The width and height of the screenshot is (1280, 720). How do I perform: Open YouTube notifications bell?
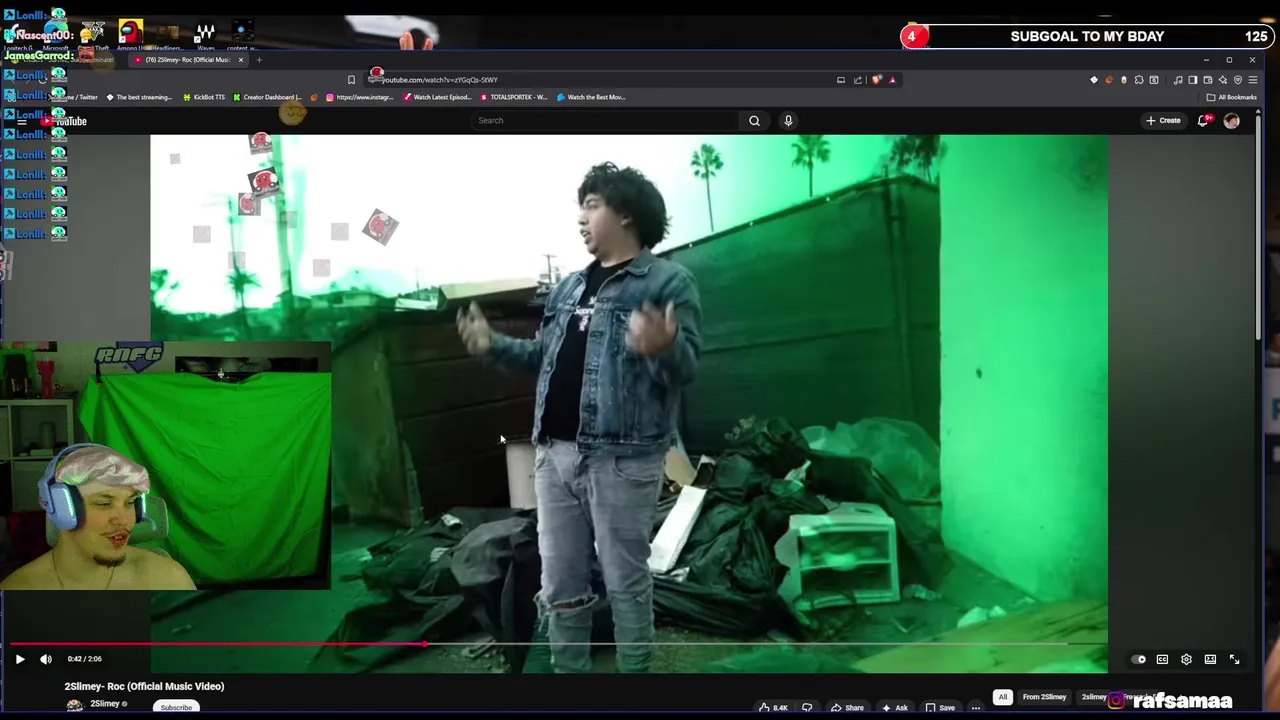[1204, 120]
